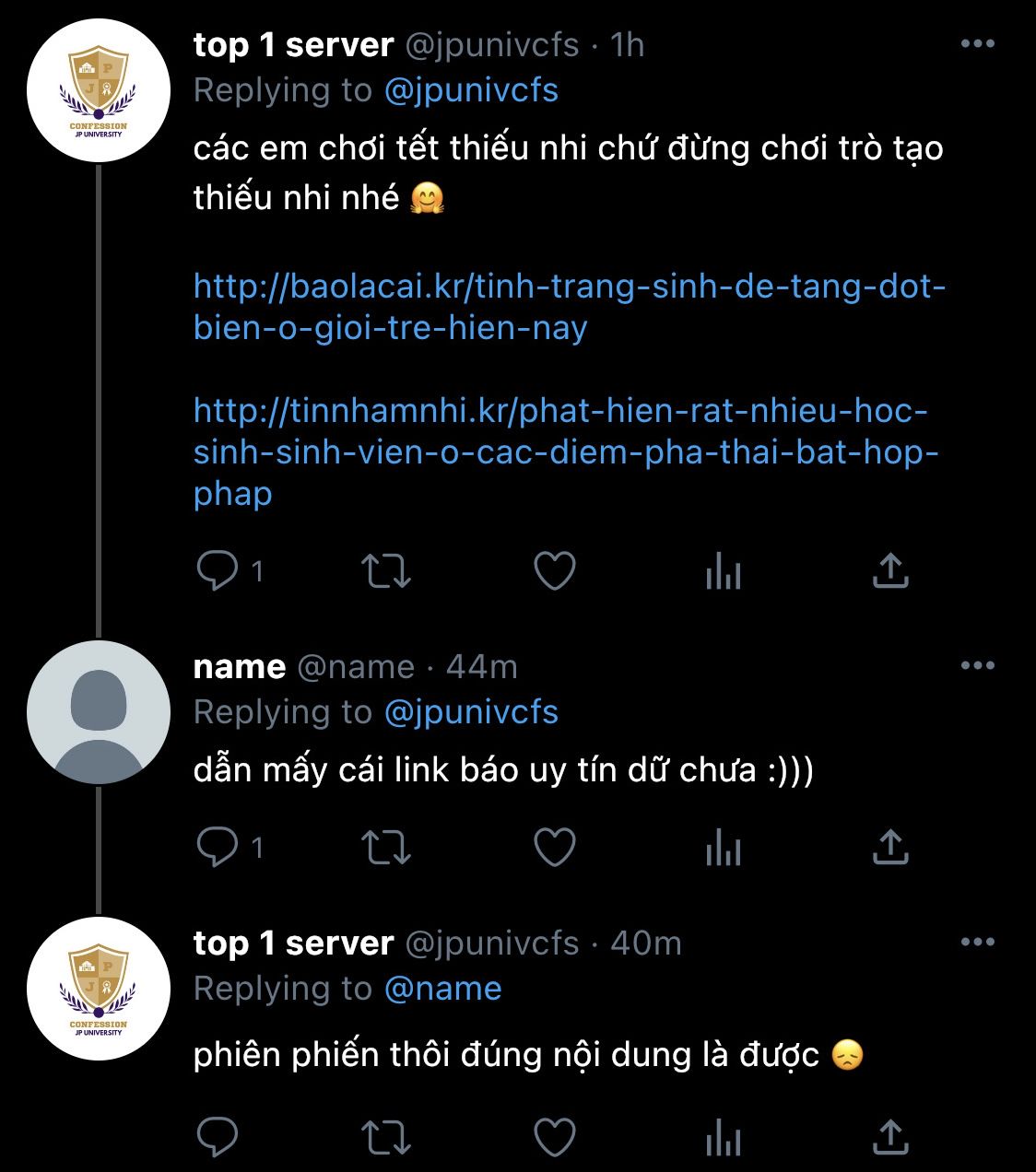View analytics of the first tweet
1036x1172 pixels.
[723, 572]
